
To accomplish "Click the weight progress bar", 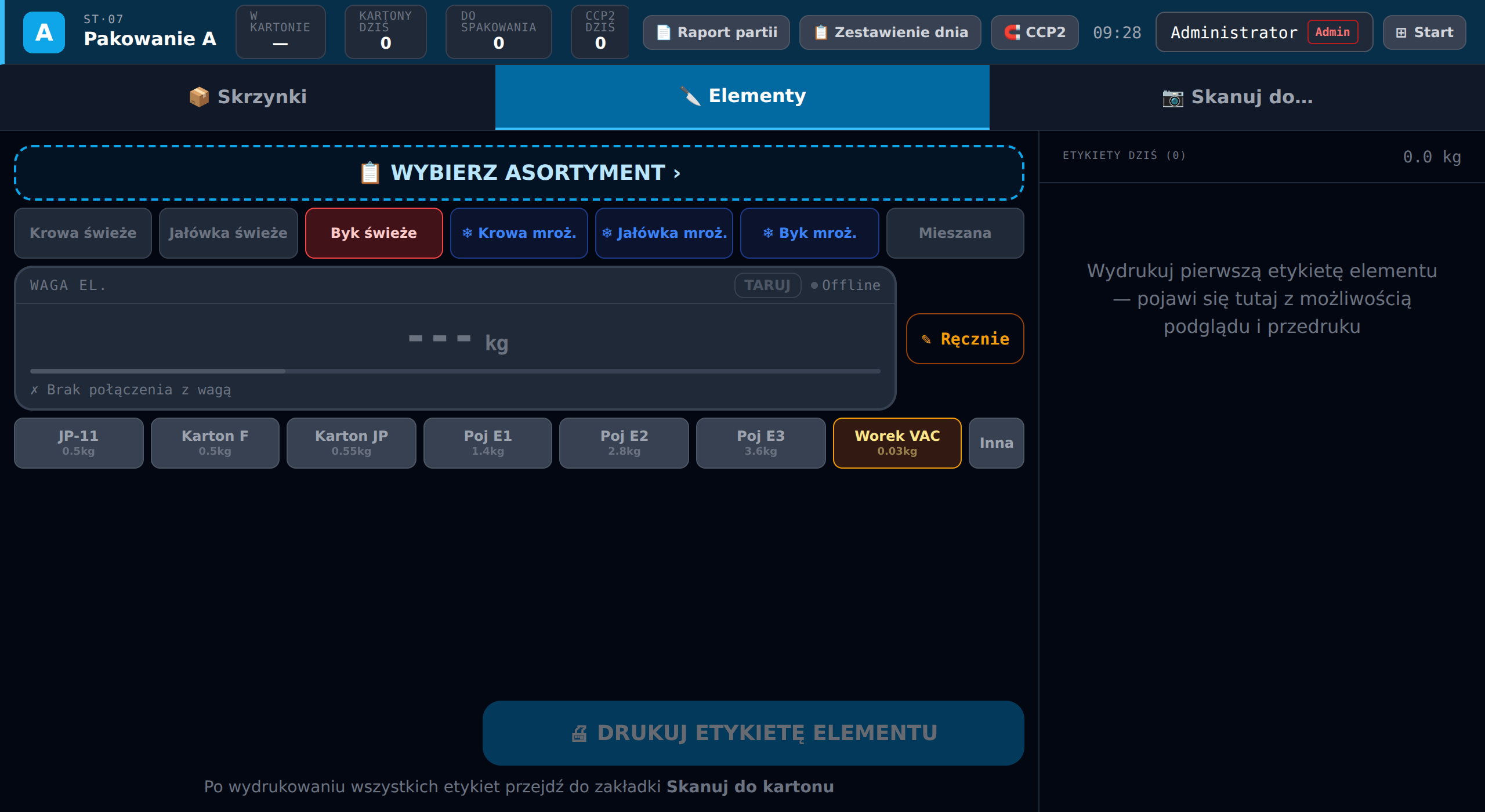I will pos(455,371).
